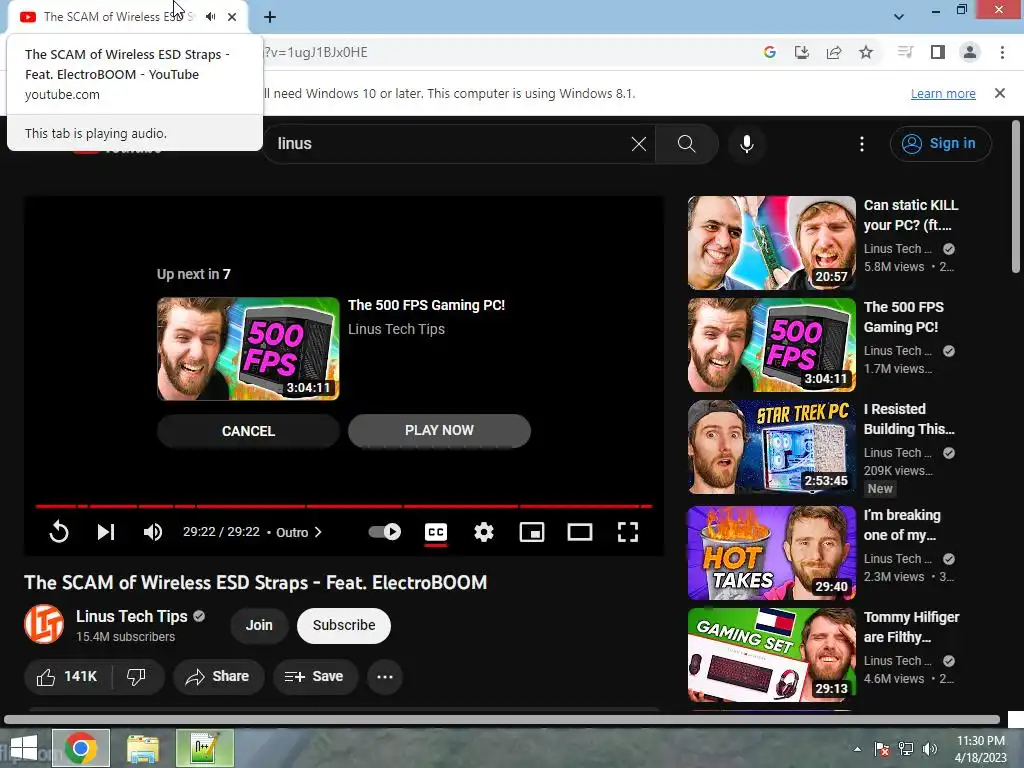This screenshot has width=1024, height=768.
Task: Toggle browser side panel
Action: coord(938,52)
